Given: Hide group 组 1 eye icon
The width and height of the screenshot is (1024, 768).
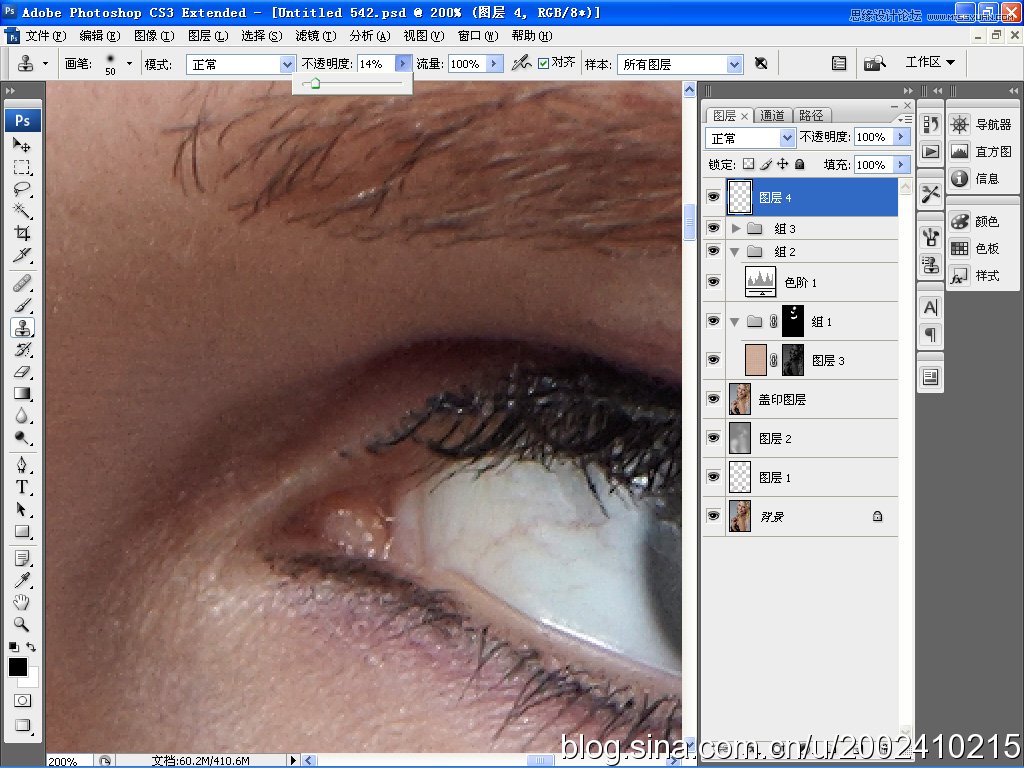Looking at the screenshot, I should (713, 321).
